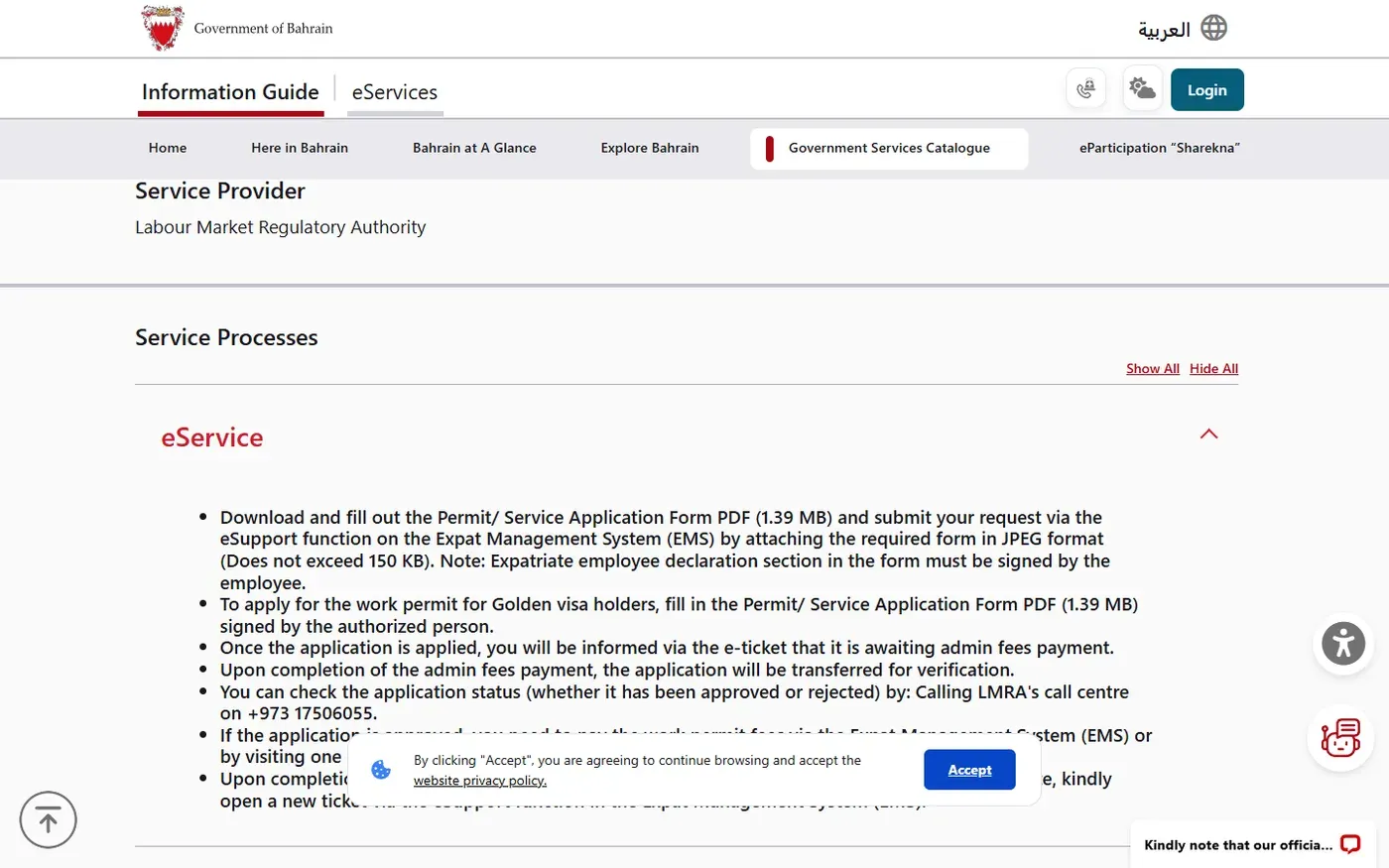
Task: Switch to the Information Guide tab
Action: (x=230, y=92)
